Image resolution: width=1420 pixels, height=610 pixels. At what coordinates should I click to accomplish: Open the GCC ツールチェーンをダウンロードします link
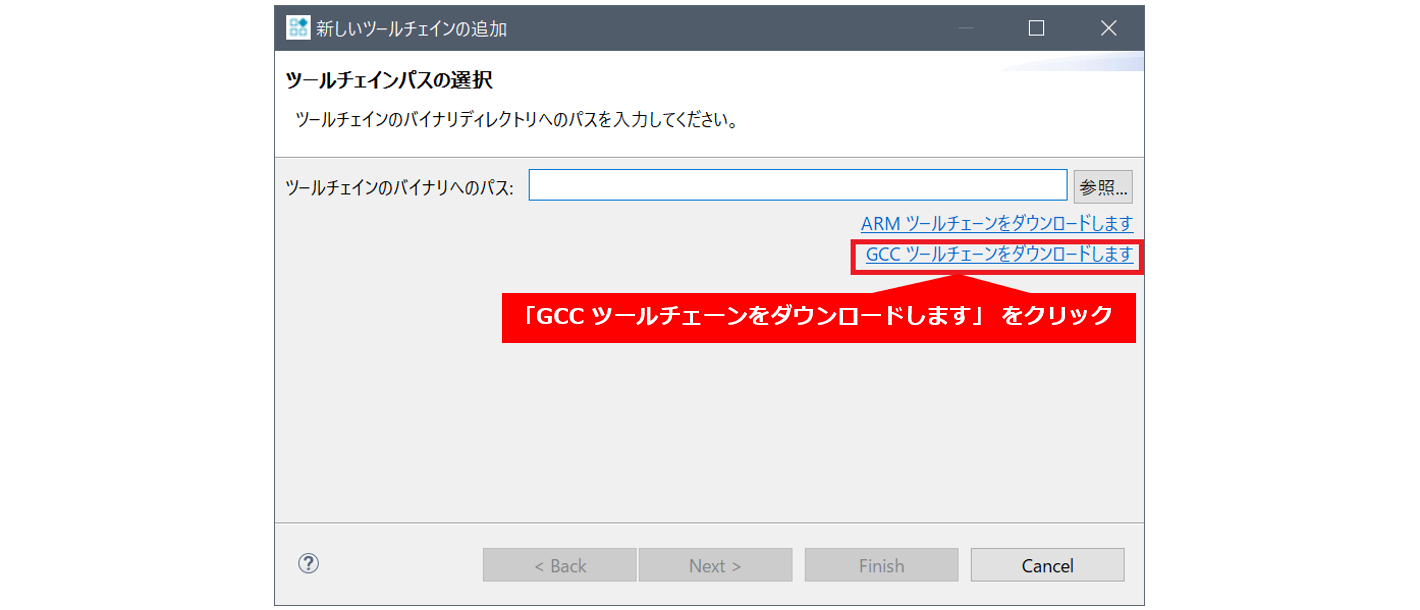pos(999,254)
